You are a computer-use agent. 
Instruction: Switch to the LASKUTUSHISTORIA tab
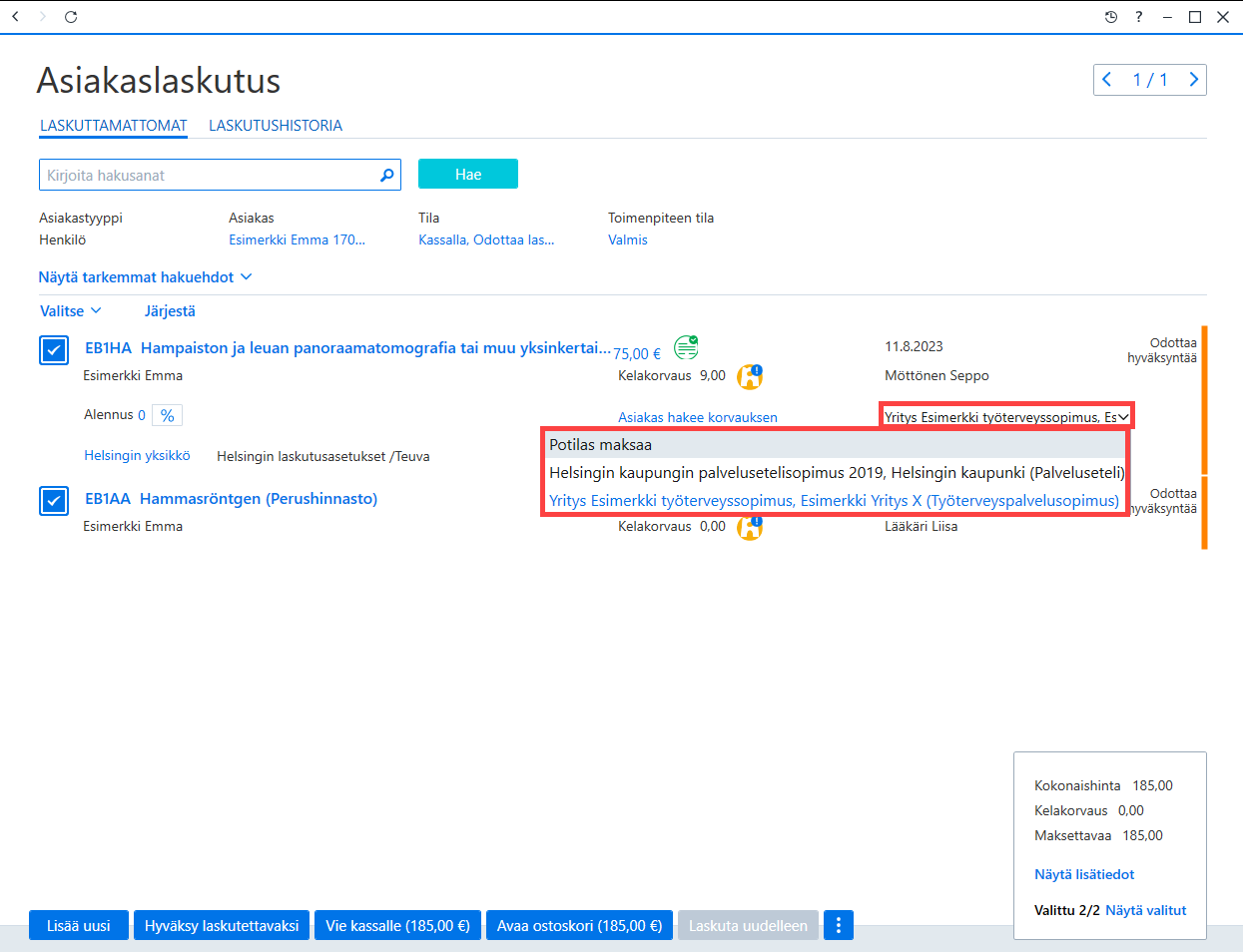pyautogui.click(x=276, y=126)
